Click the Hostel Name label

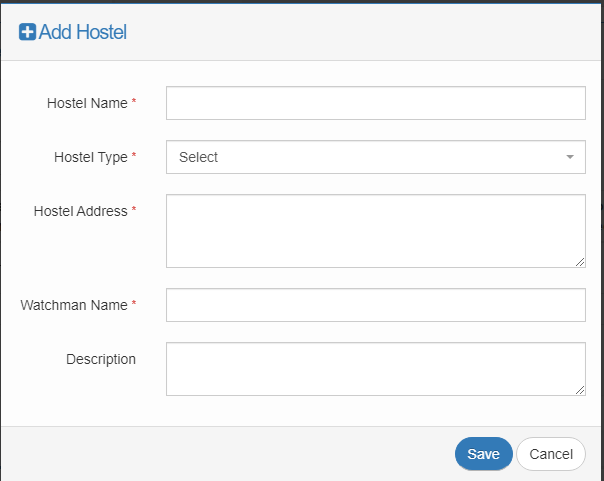tap(87, 103)
